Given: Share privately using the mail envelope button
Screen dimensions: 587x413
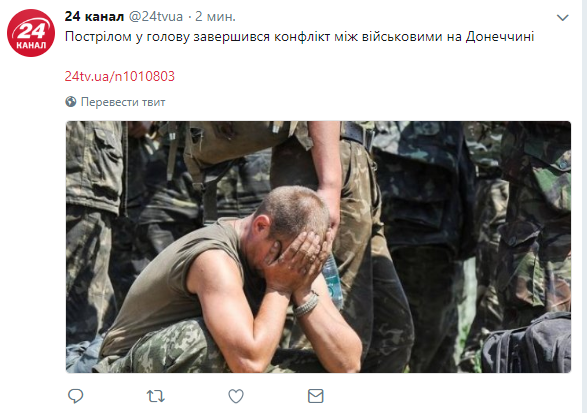Looking at the screenshot, I should (x=316, y=396).
